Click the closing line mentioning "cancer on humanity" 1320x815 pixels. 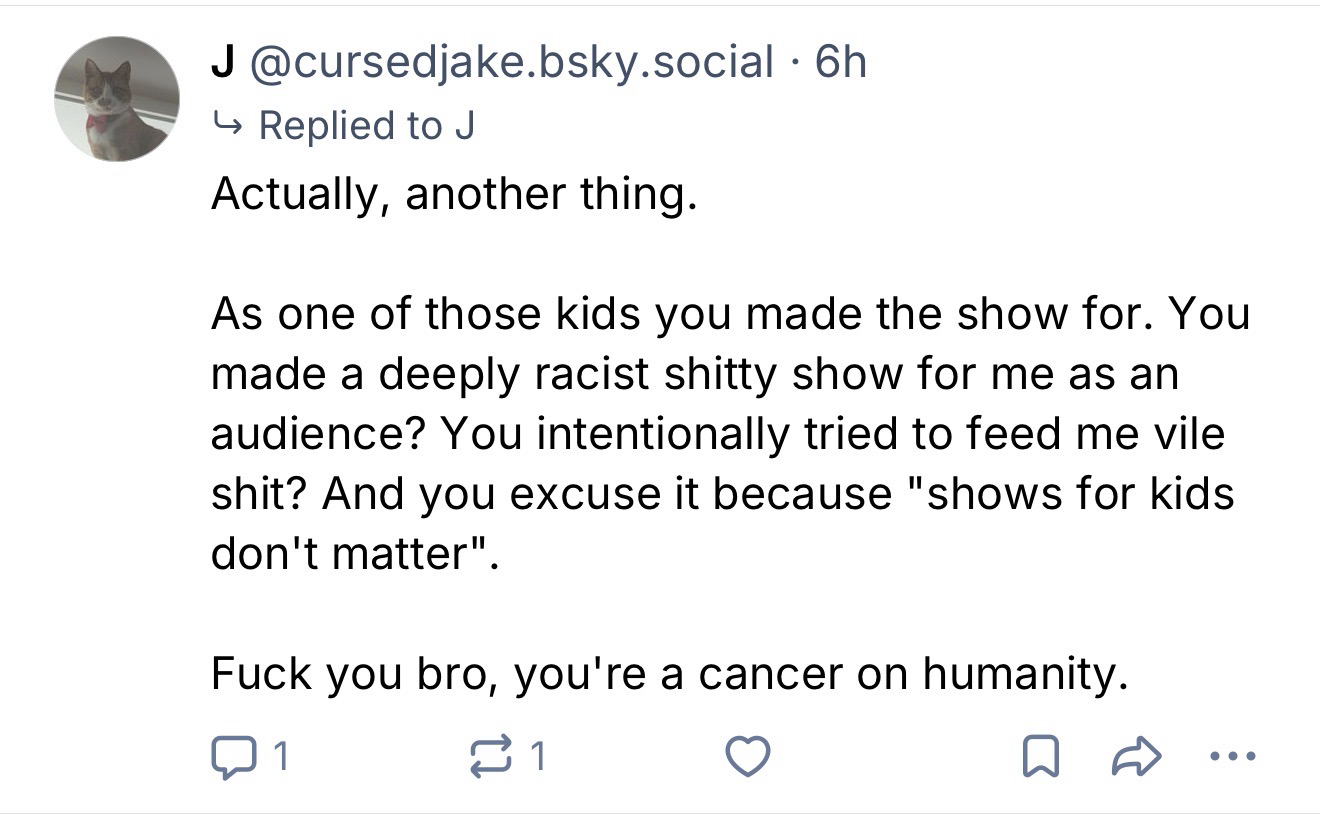669,674
